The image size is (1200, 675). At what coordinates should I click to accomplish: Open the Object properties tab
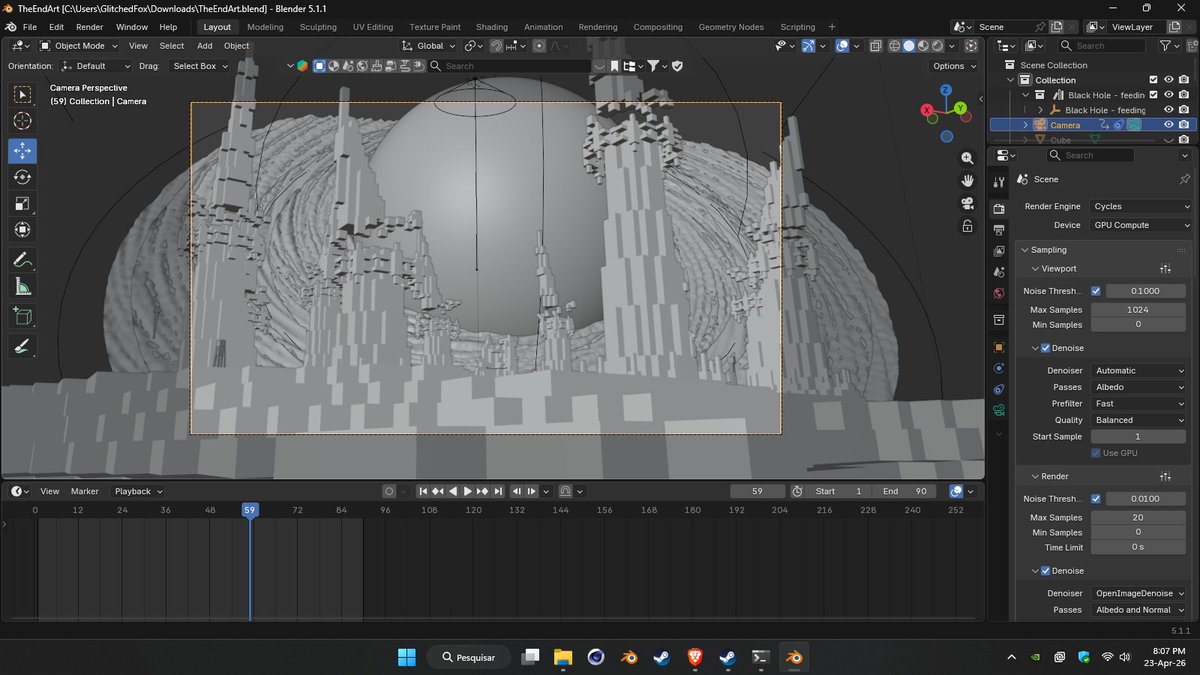[998, 347]
